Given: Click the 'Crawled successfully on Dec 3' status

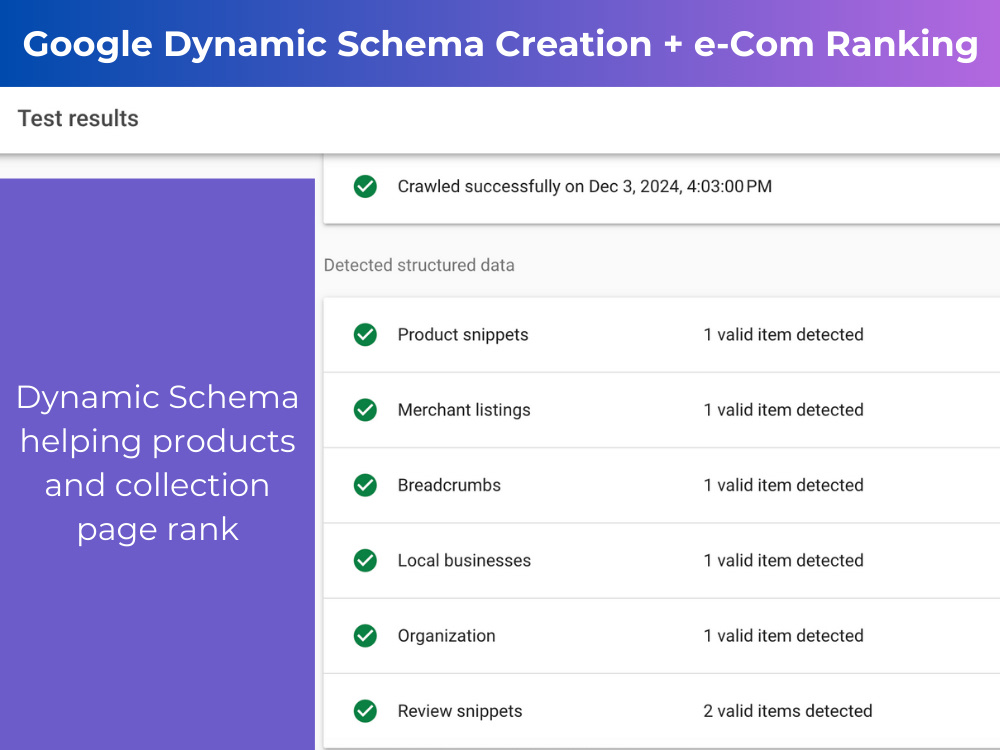Looking at the screenshot, I should click(x=584, y=186).
